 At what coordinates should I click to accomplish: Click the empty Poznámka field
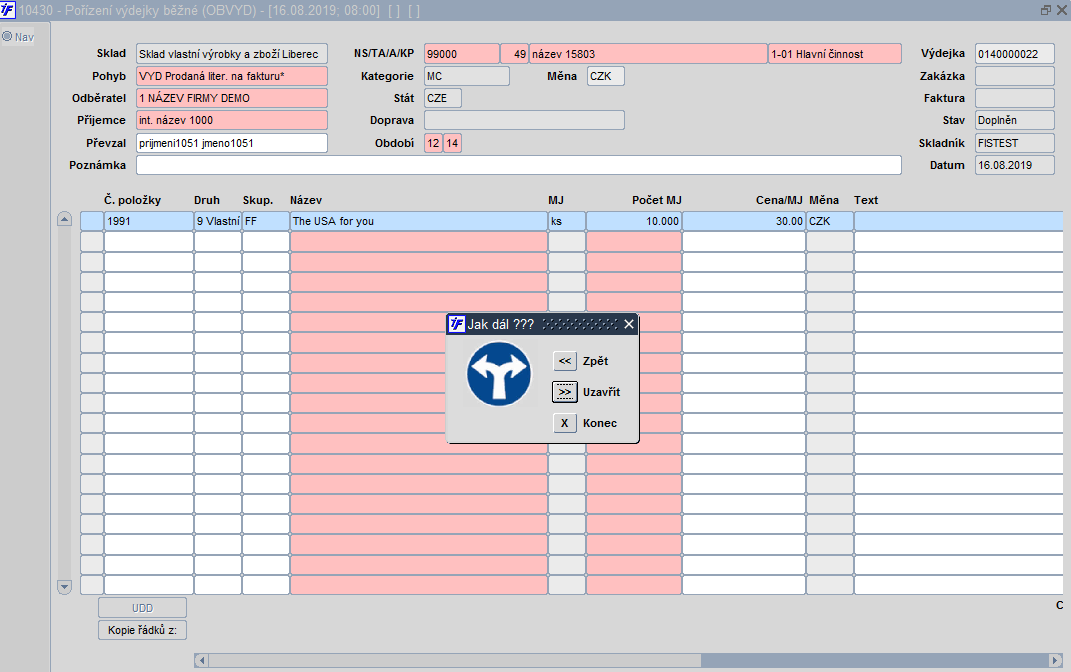(518, 165)
